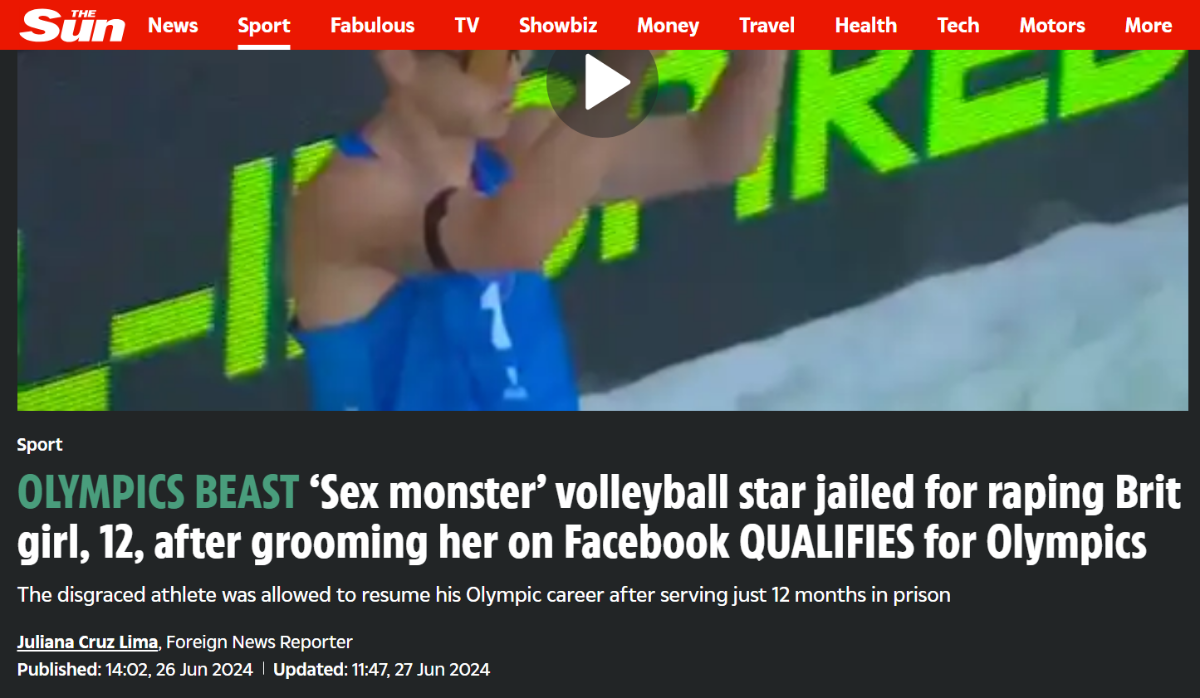Viewport: 1200px width, 698px height.
Task: Go to the Fabulous section
Action: (x=372, y=25)
